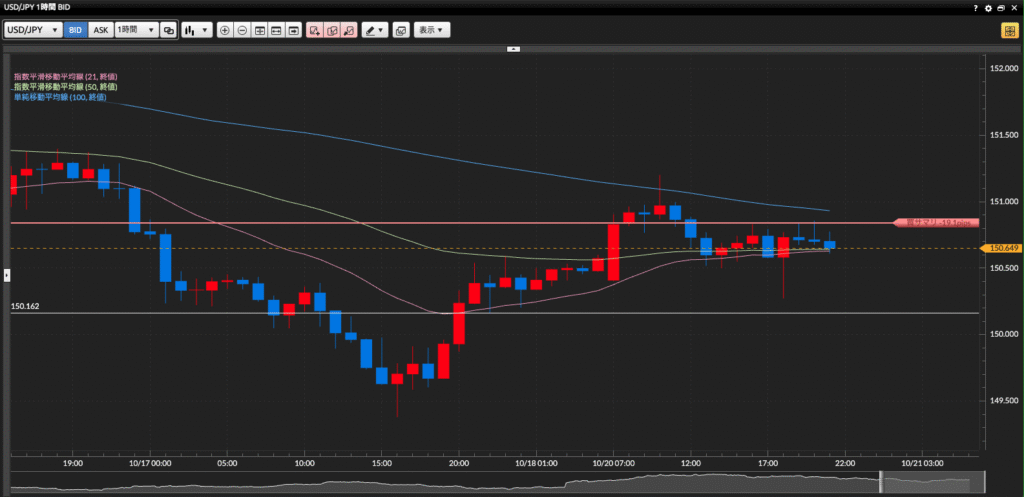
Task: Click the grid layout icon in toolbar
Action: pos(260,30)
